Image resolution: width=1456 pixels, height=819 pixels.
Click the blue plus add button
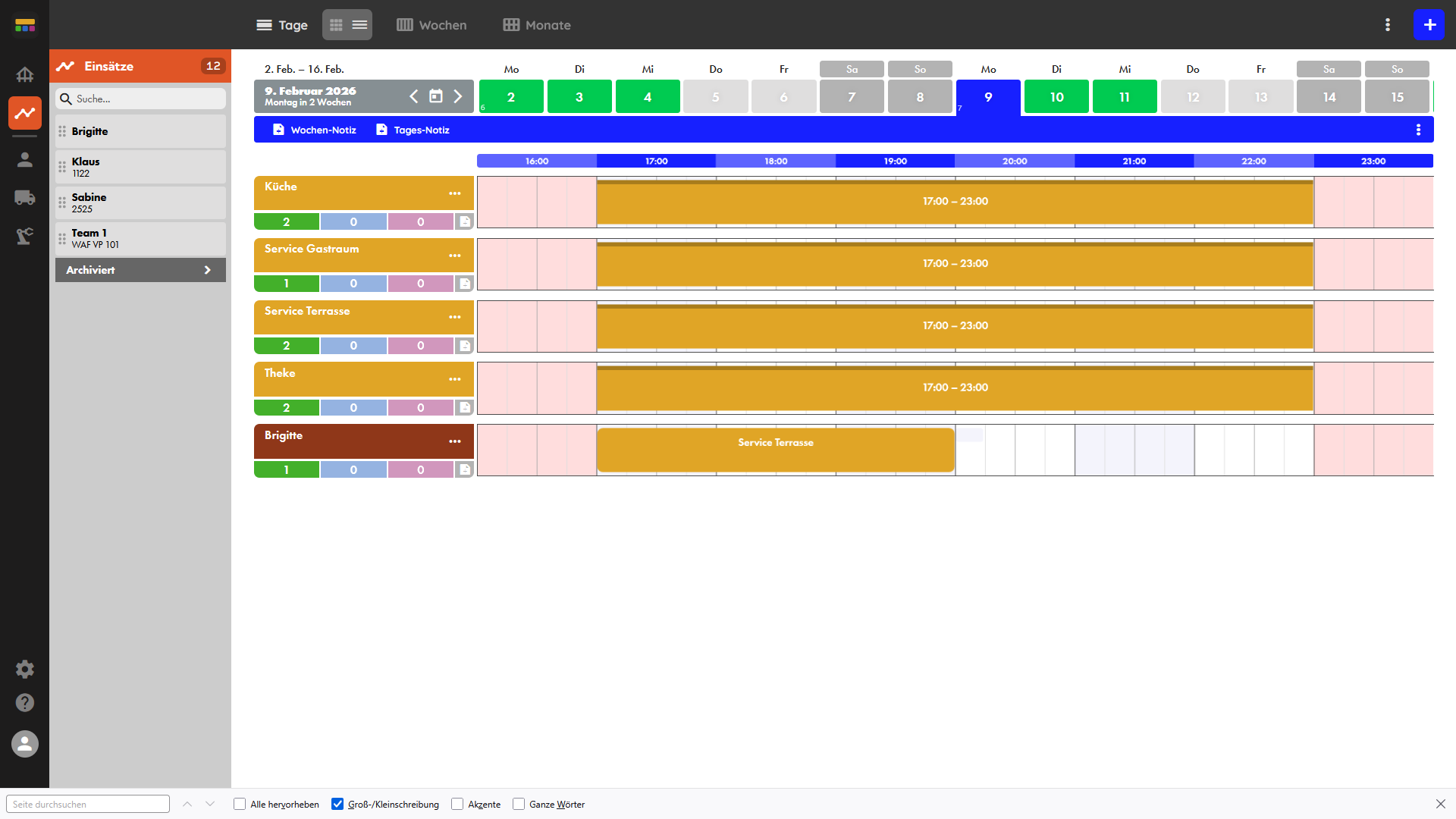click(1429, 25)
